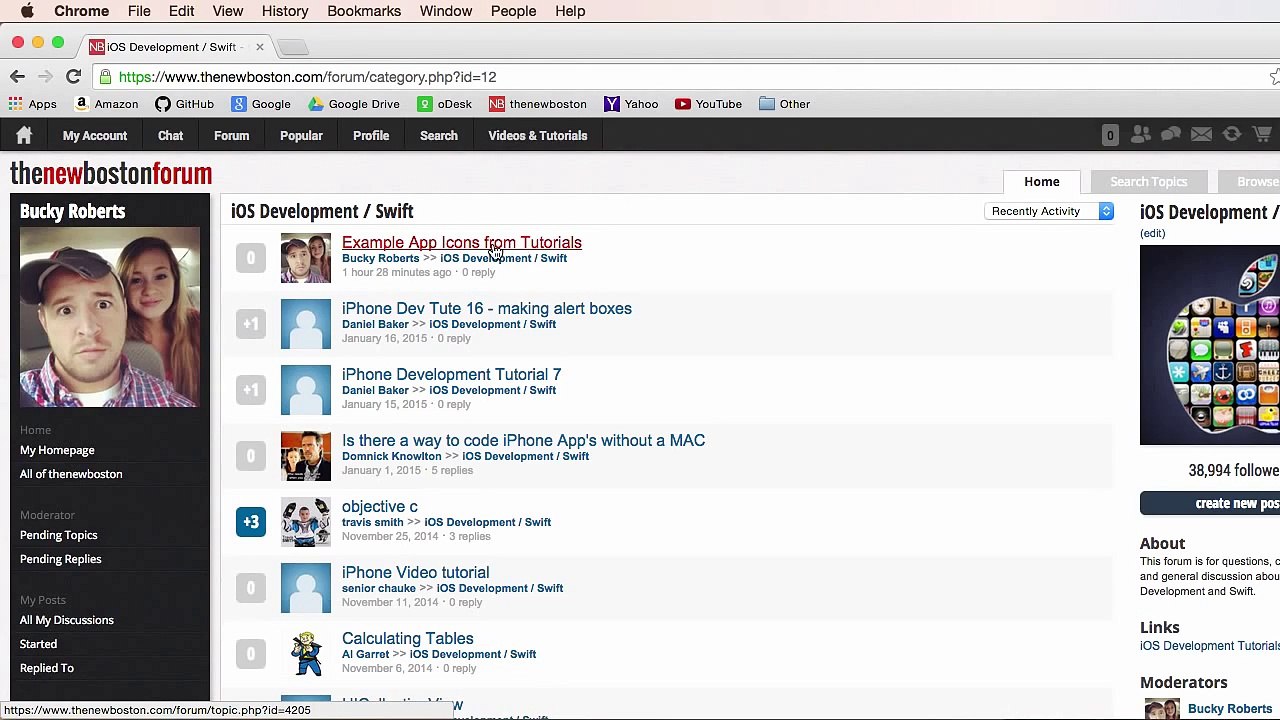Click the browser address bar URL
Image resolution: width=1280 pixels, height=720 pixels.
[308, 77]
